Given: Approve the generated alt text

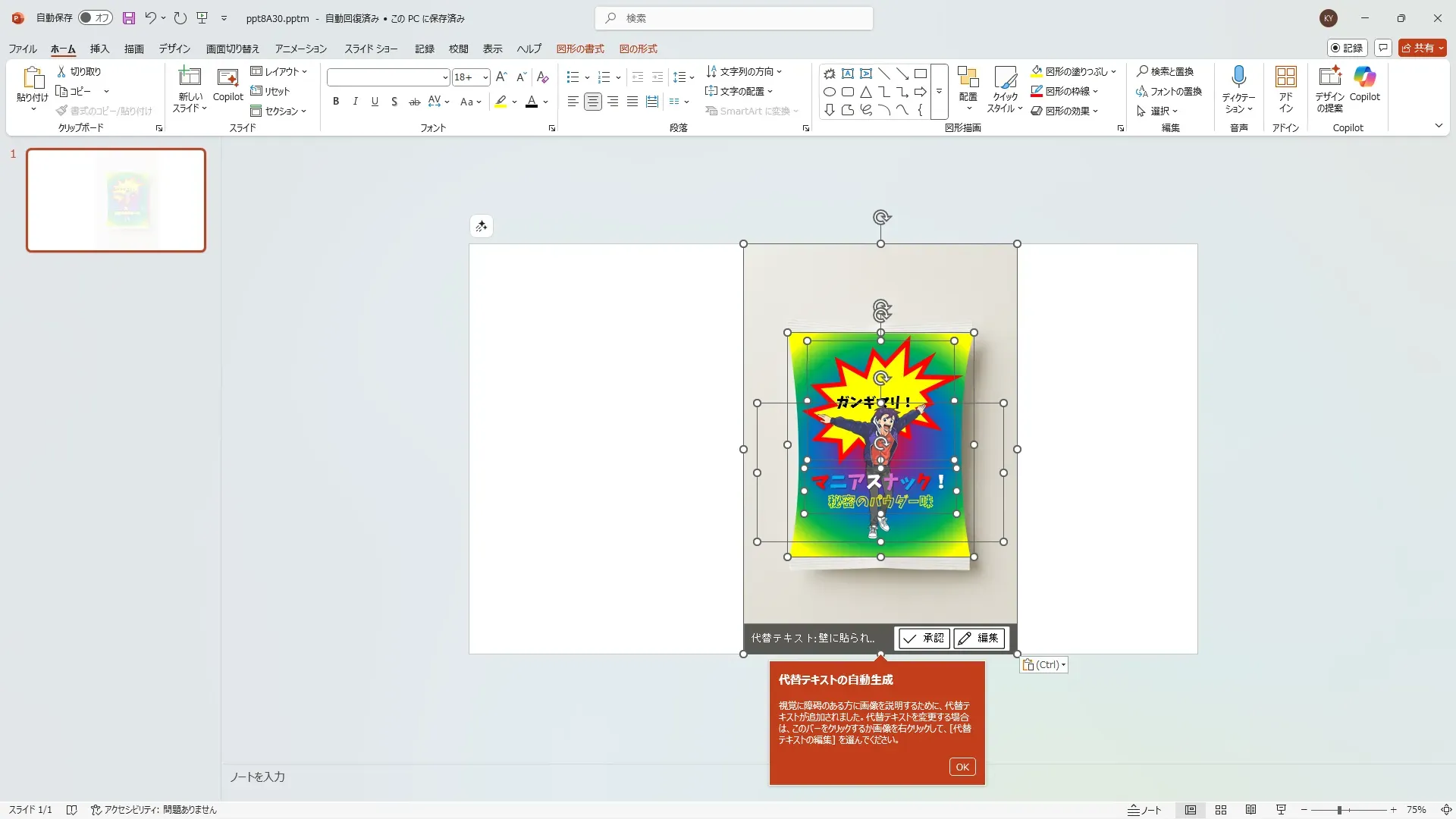Looking at the screenshot, I should click(x=924, y=639).
